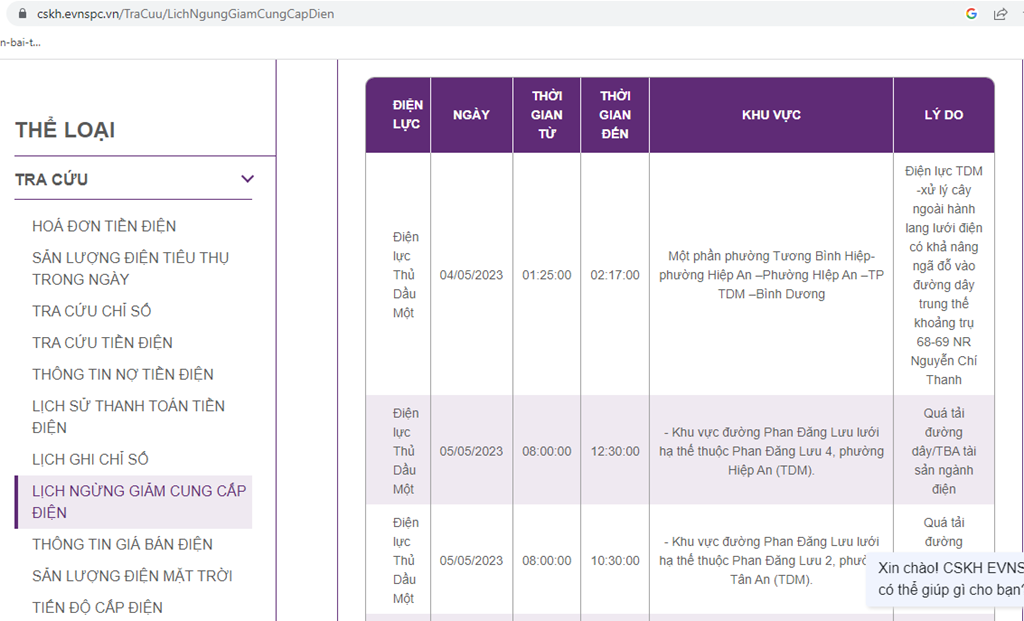Open the TRA CỨU category heading
The width and height of the screenshot is (1024, 621).
52,179
